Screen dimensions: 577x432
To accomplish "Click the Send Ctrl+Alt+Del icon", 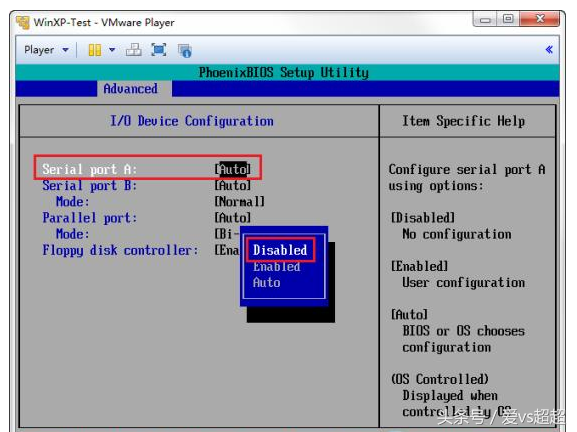I will (x=134, y=50).
